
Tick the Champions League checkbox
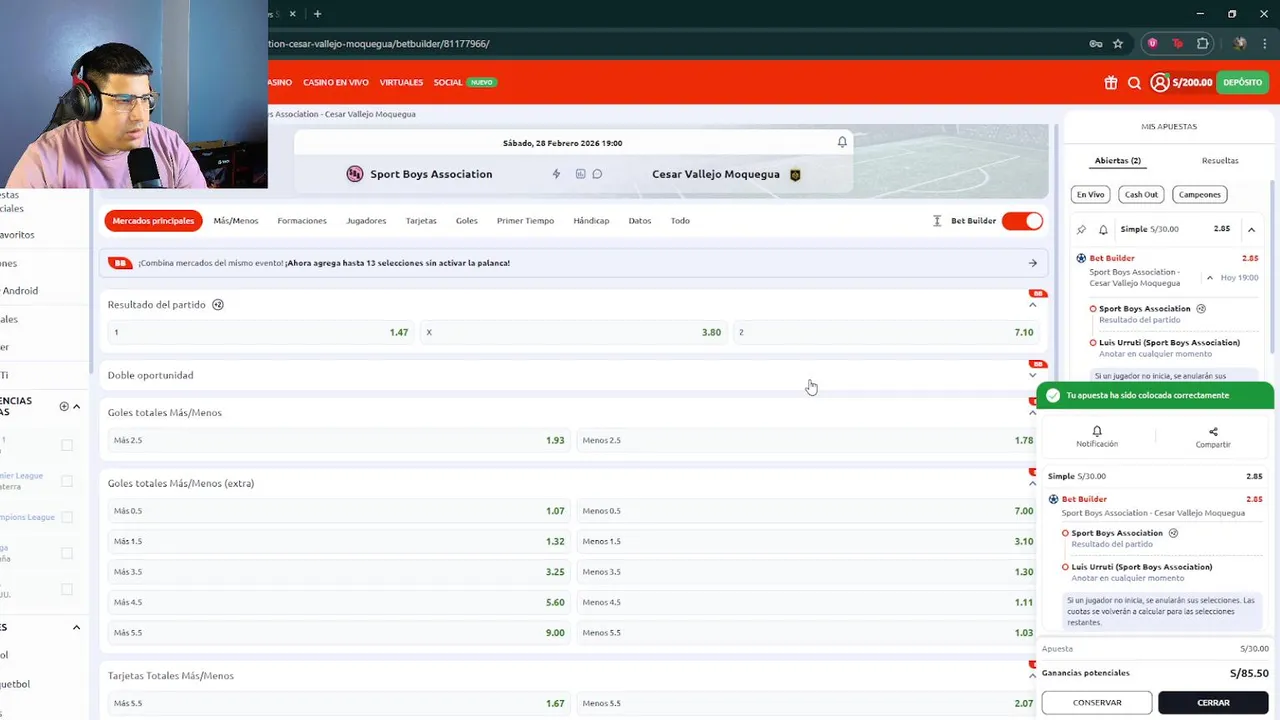pos(67,517)
